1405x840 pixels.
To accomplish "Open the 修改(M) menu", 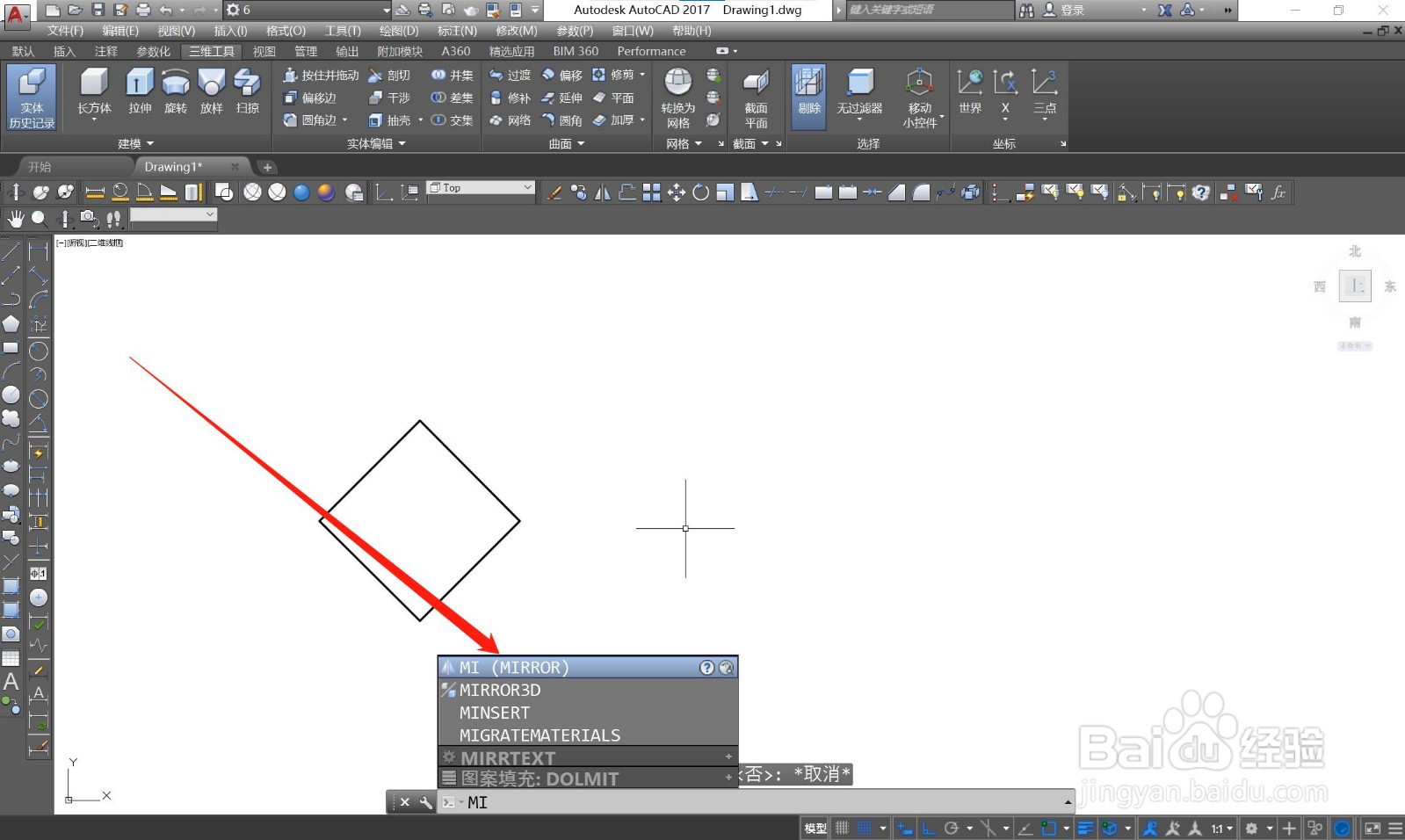I will [x=517, y=31].
